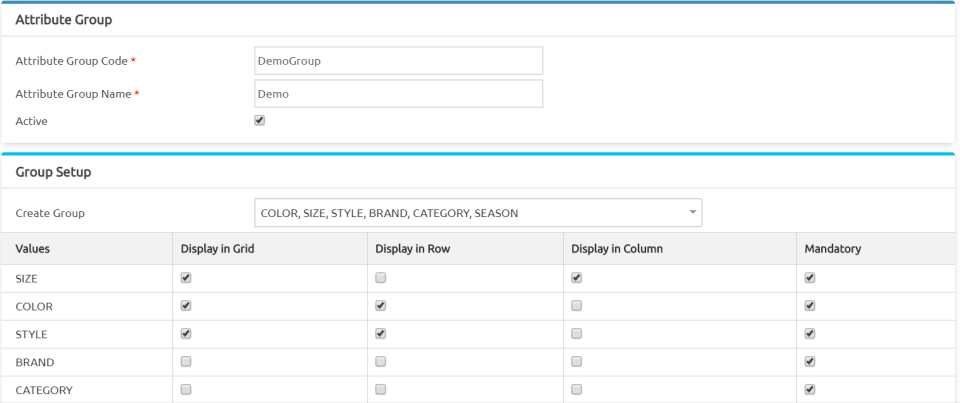The width and height of the screenshot is (960, 403).
Task: Click the Attribute Group Name field
Action: pos(398,94)
